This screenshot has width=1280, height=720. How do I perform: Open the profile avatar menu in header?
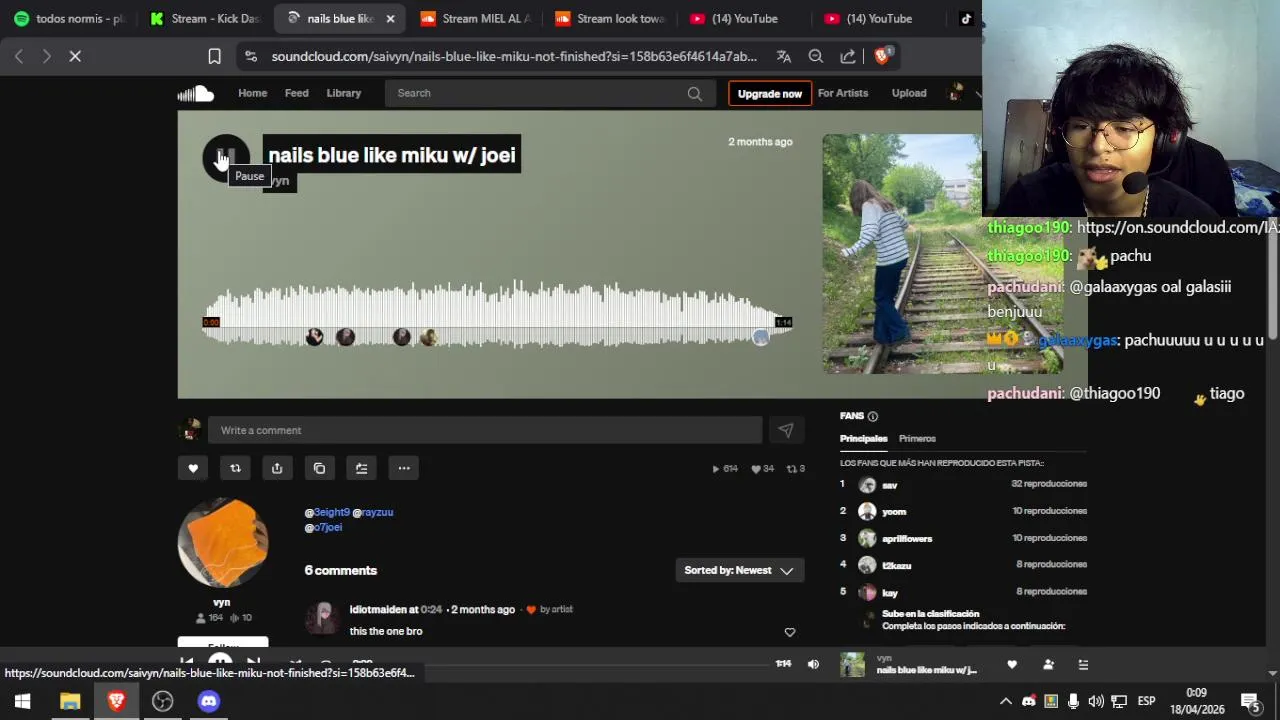point(957,93)
